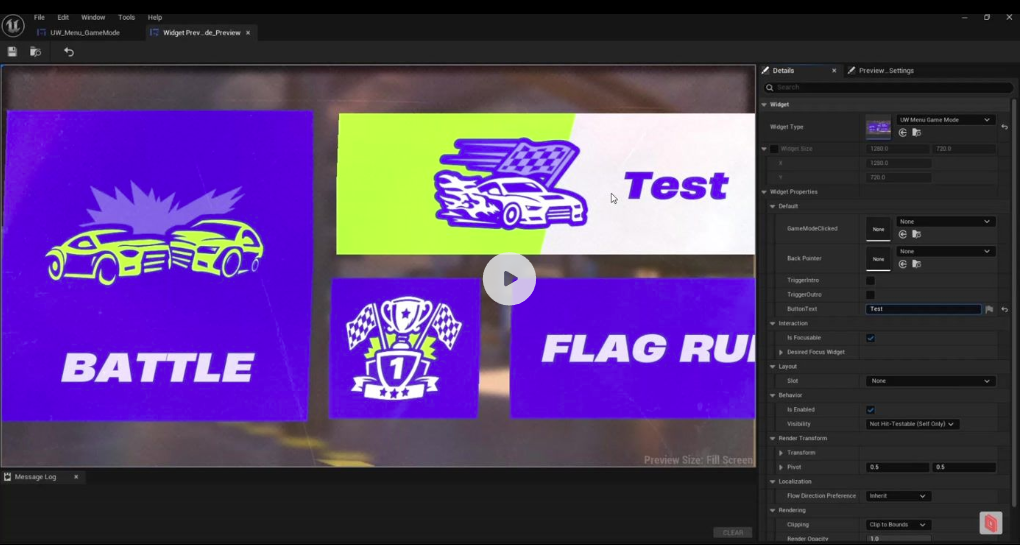Close the Widget Preview tab
This screenshot has height=545, width=1020.
248,33
